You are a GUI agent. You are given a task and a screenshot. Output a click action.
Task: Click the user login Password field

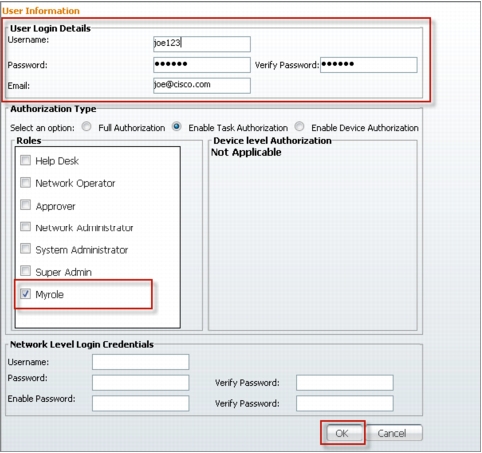point(202,65)
